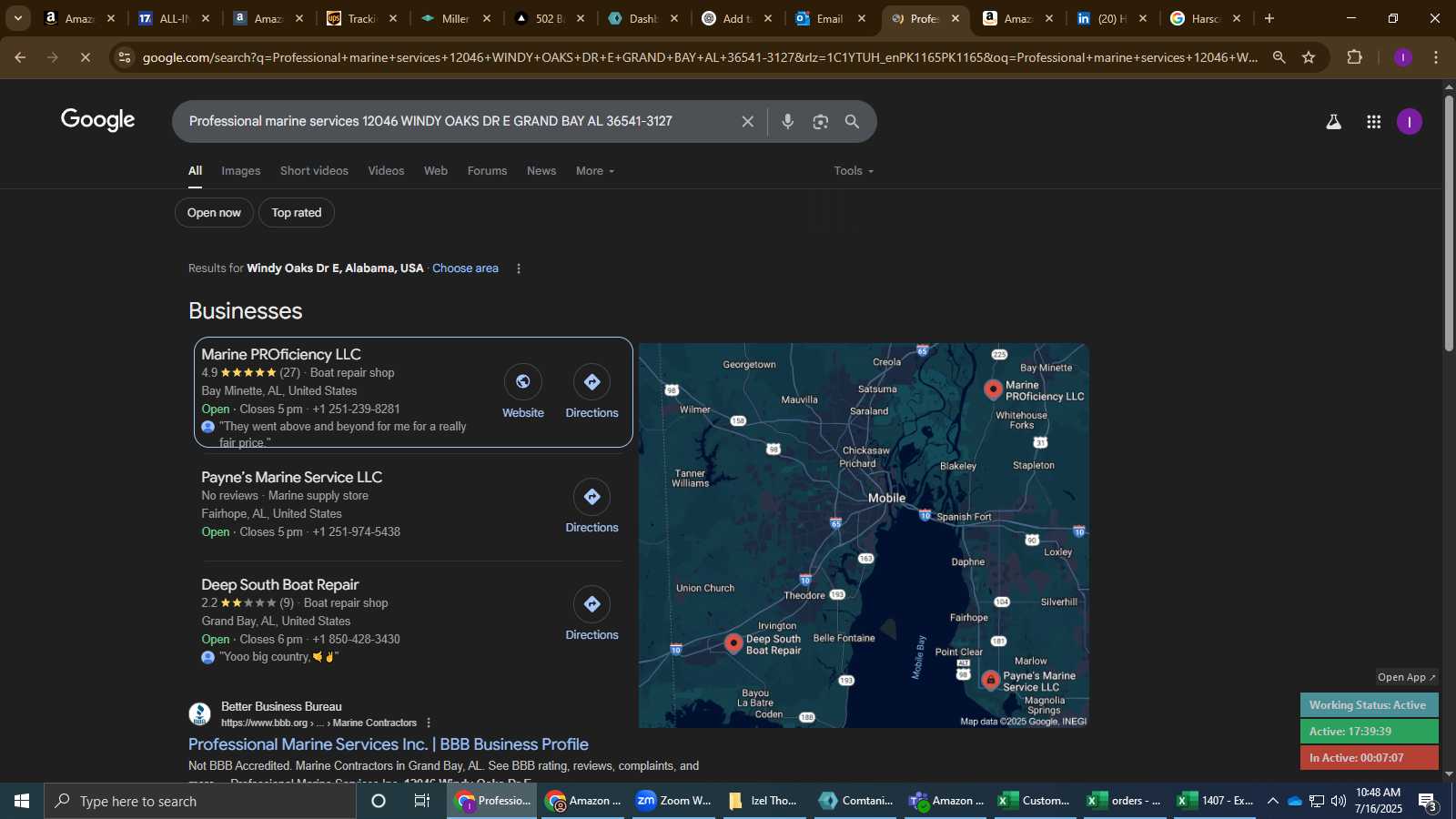Open the notification center icon

[x=1427, y=802]
